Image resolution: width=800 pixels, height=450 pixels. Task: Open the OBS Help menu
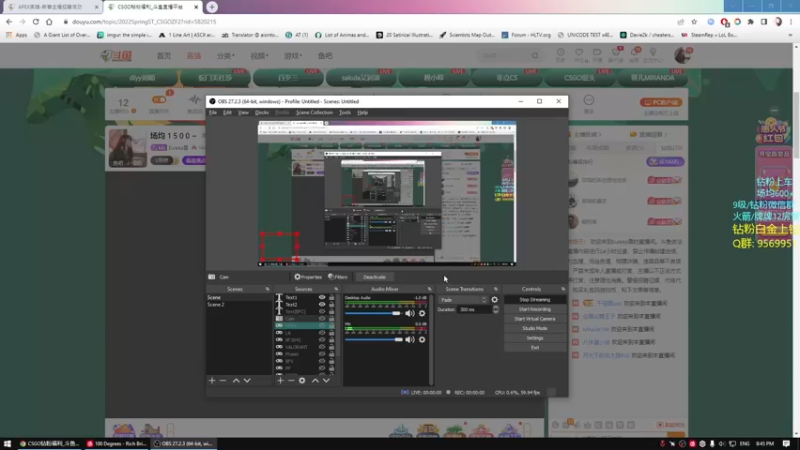pos(362,112)
